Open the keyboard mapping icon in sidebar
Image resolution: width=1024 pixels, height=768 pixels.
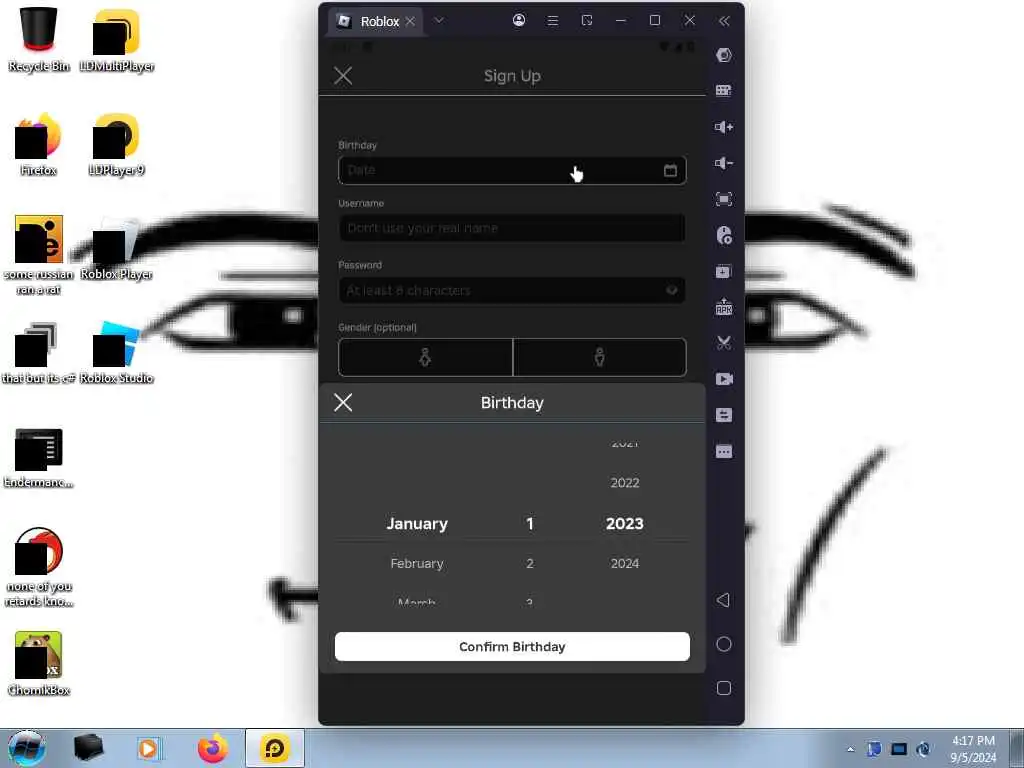(724, 91)
